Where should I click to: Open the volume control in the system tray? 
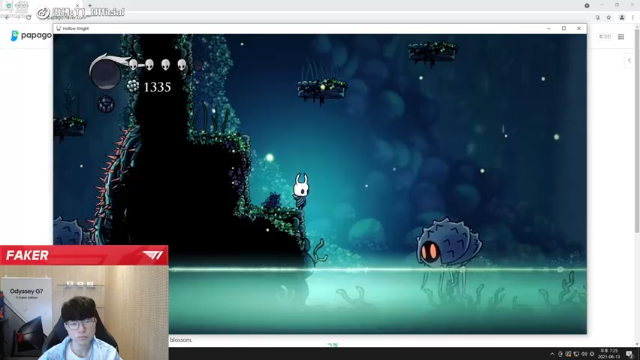(584, 354)
